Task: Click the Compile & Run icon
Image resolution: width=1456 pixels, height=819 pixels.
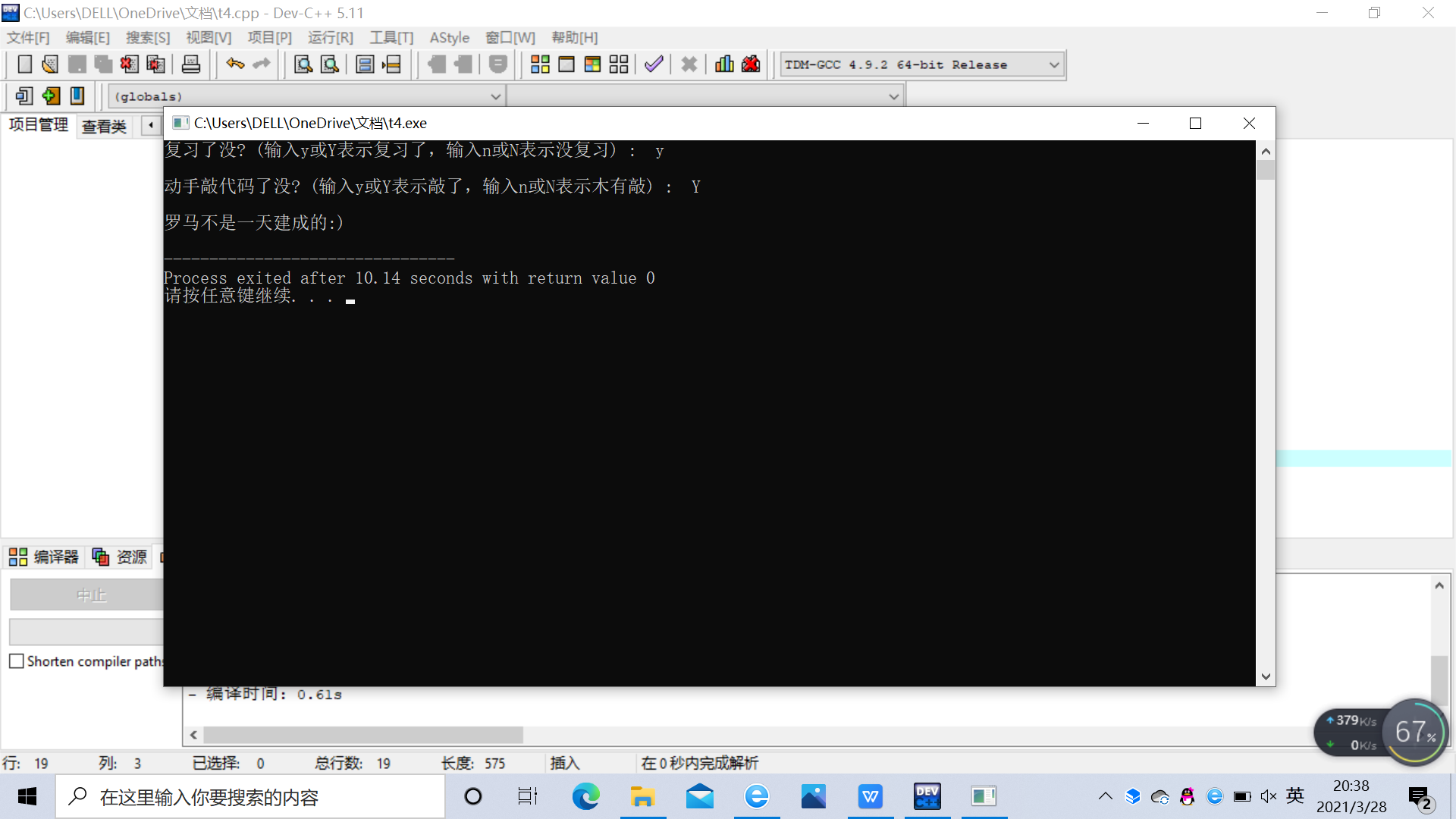Action: point(592,64)
